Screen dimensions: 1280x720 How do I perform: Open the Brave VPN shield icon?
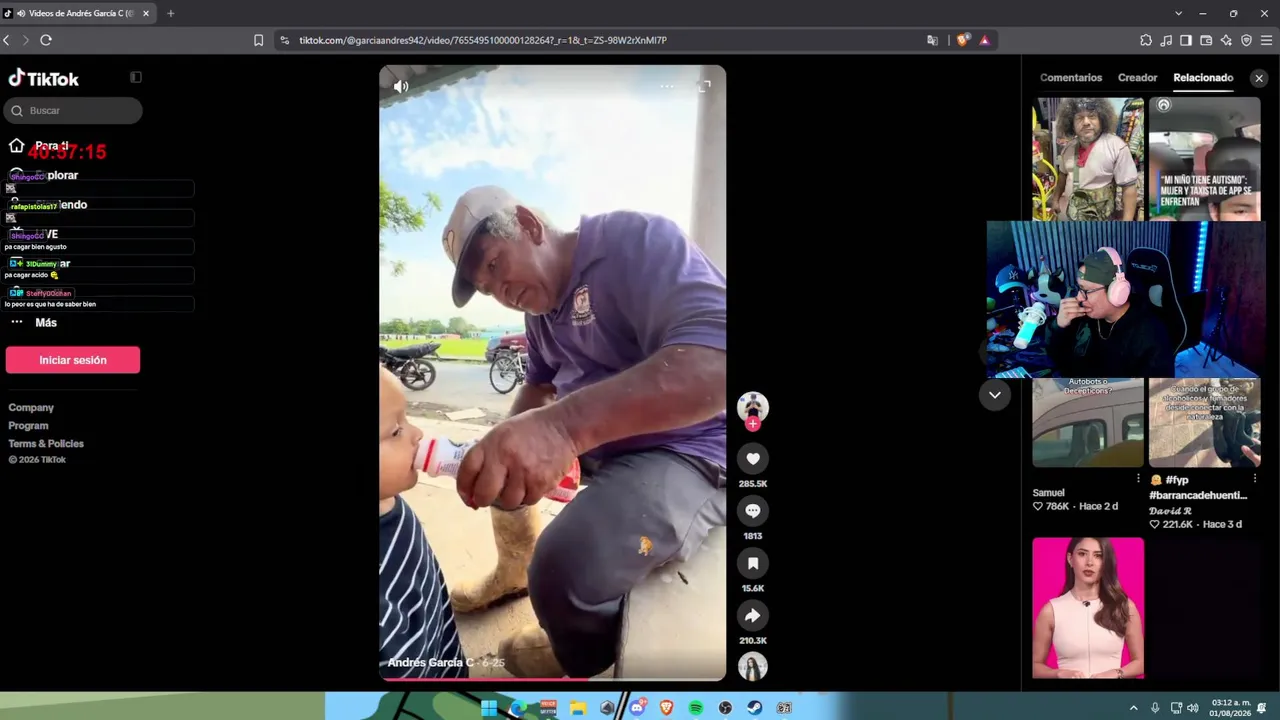[x=1246, y=40]
